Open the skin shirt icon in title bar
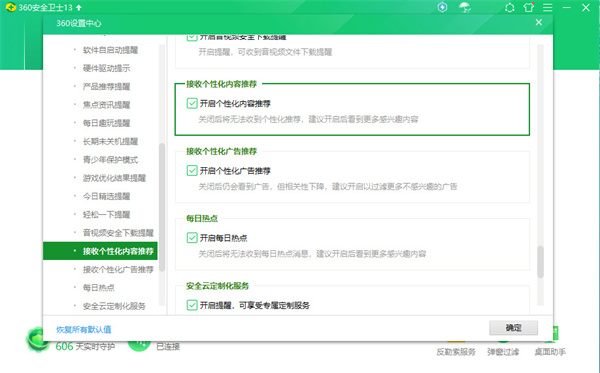The height and width of the screenshot is (373, 600). point(529,7)
